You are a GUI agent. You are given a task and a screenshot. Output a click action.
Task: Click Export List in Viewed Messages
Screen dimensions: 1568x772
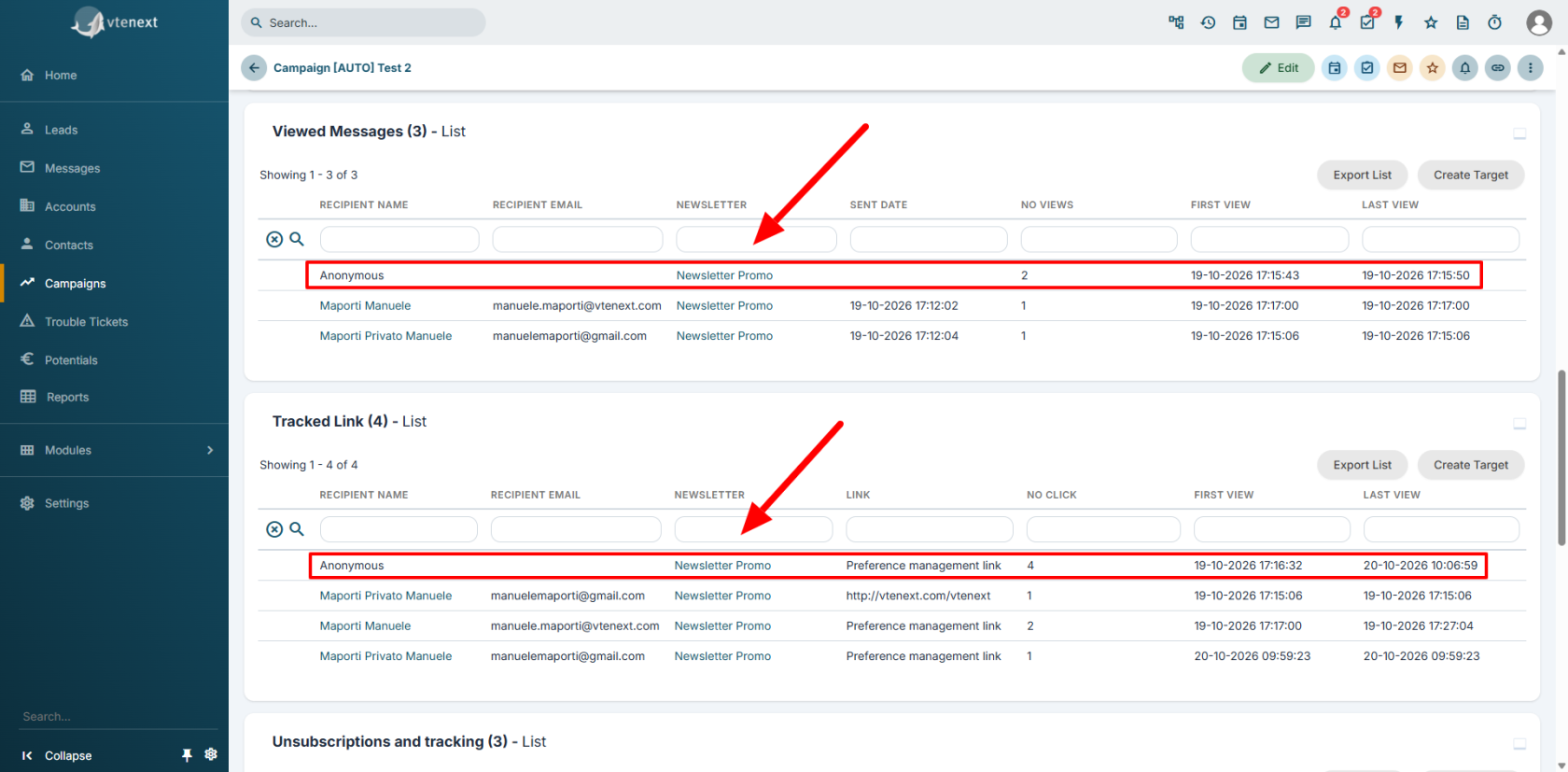[1362, 175]
